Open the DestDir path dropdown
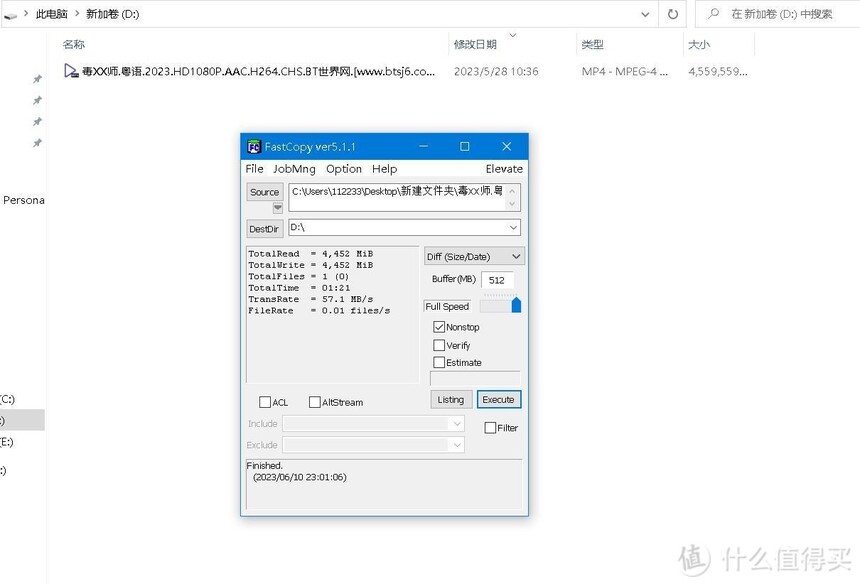This screenshot has height=584, width=860. [513, 228]
